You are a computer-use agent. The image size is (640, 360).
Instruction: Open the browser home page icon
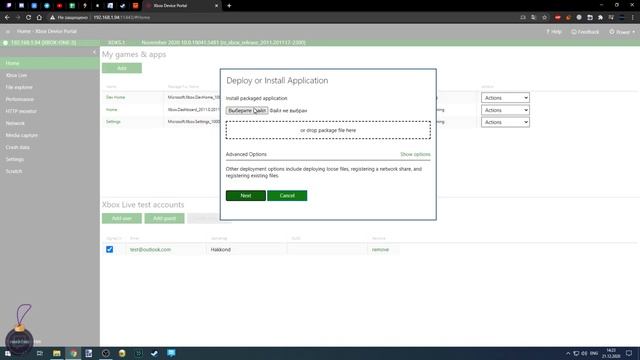[x=39, y=18]
